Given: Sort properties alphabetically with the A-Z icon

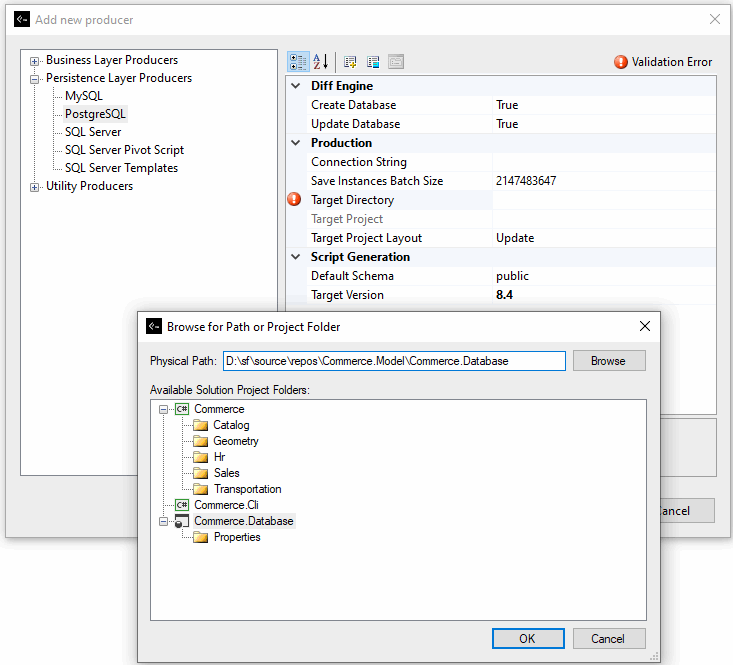Looking at the screenshot, I should 321,62.
